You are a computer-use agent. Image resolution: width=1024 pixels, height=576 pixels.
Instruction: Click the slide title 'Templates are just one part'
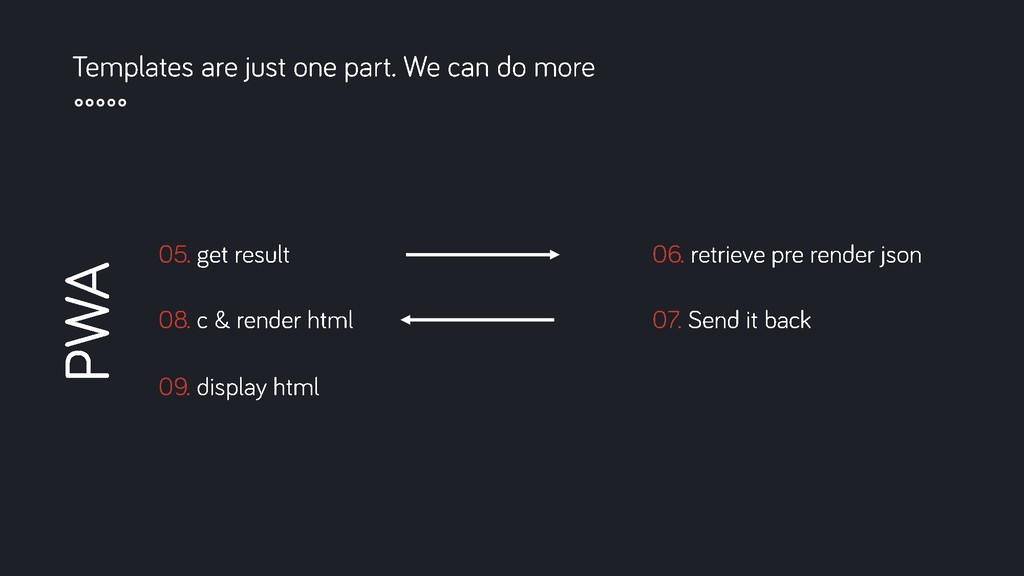(x=234, y=68)
